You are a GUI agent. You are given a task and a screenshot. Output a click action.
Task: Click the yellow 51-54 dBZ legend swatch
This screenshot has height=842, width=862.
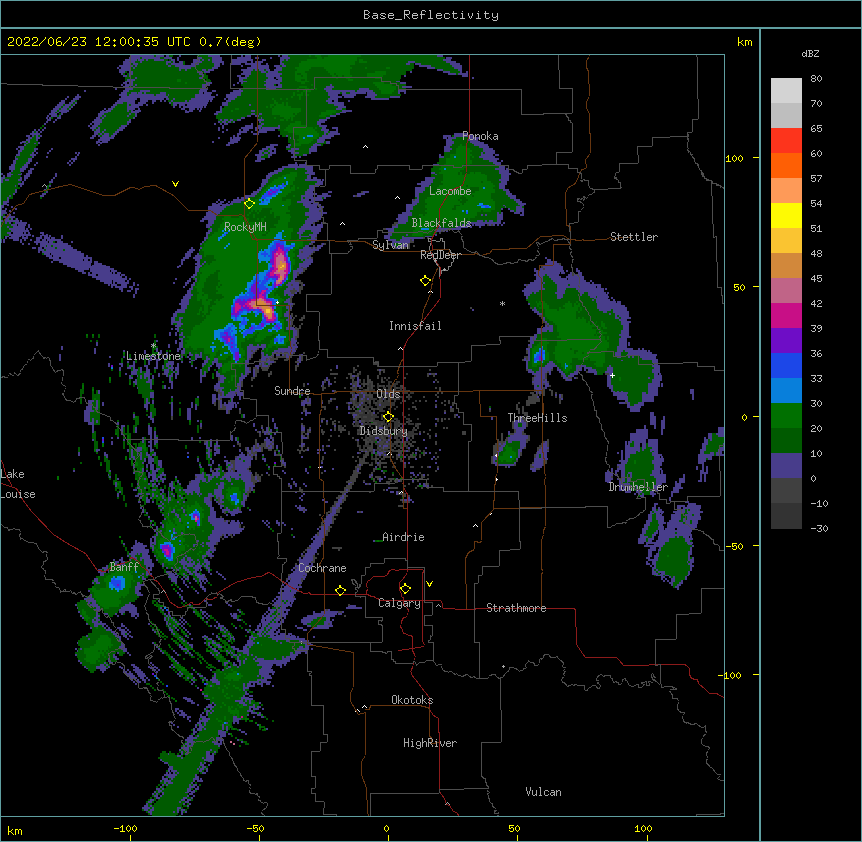click(786, 215)
